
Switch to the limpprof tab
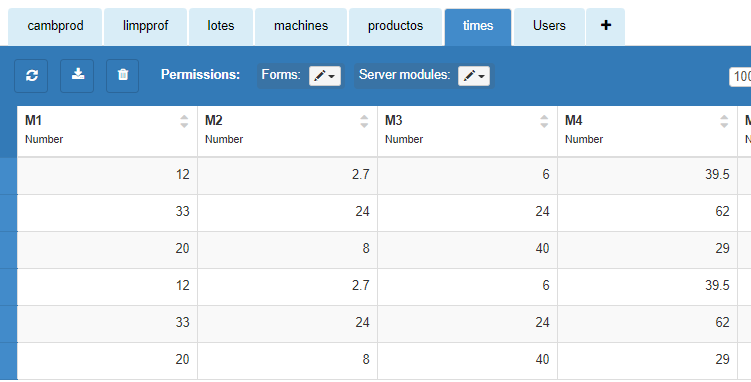coord(145,26)
